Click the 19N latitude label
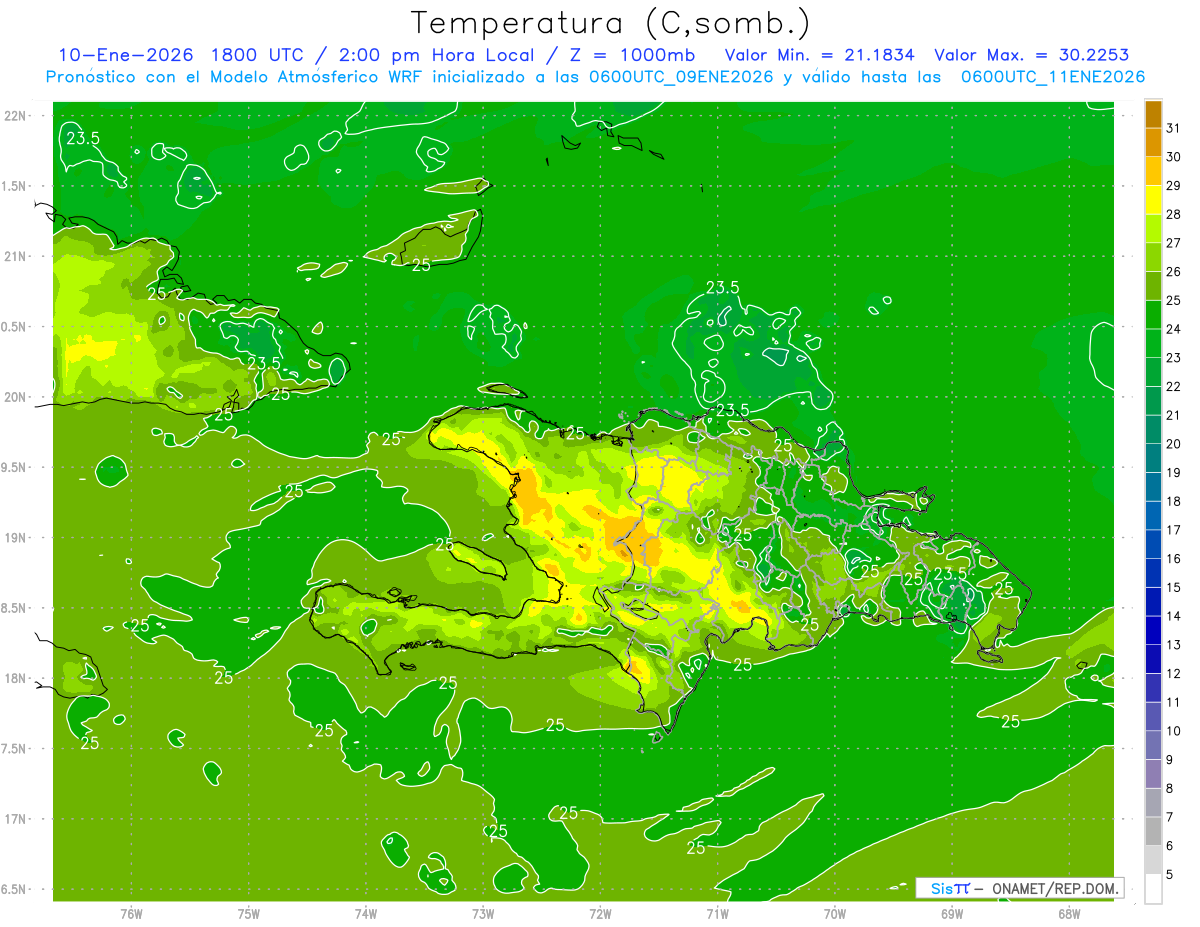The height and width of the screenshot is (927, 1200). click(x=16, y=537)
